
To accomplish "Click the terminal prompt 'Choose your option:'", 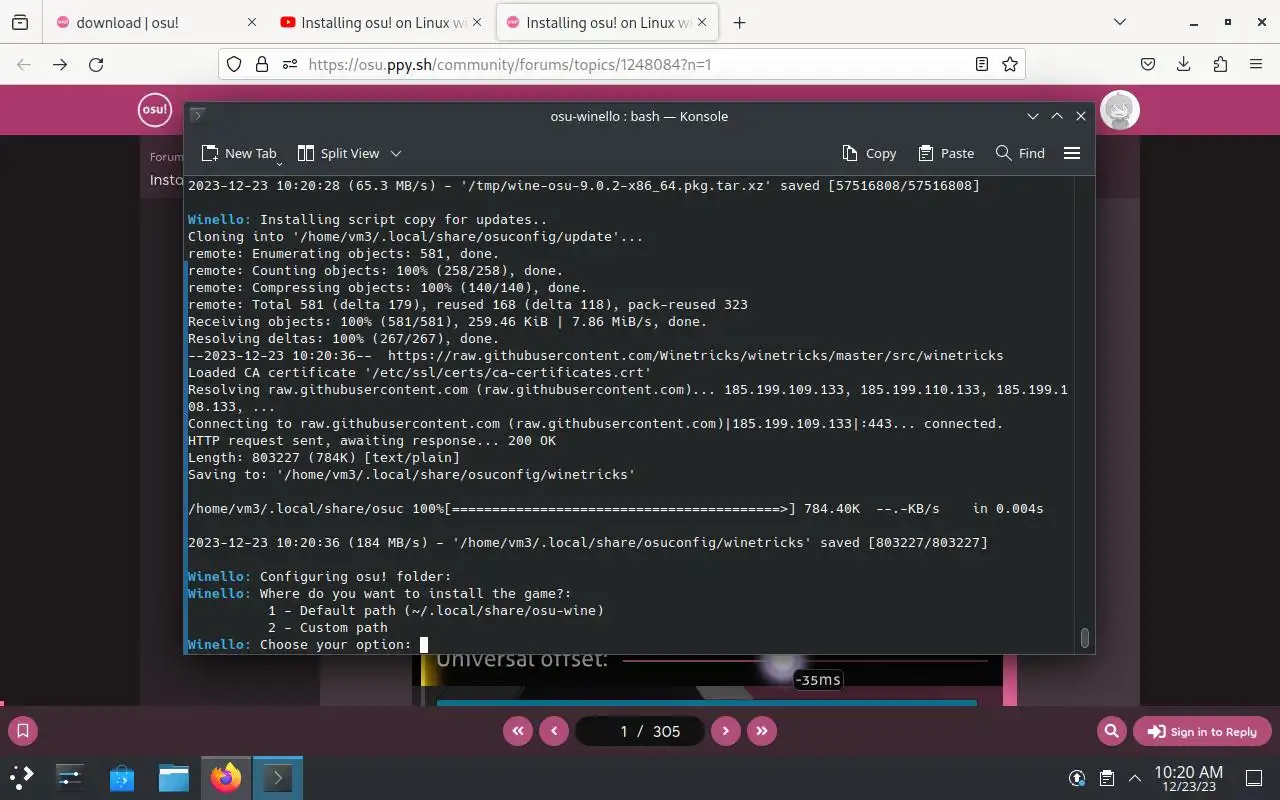I will pyautogui.click(x=336, y=644).
